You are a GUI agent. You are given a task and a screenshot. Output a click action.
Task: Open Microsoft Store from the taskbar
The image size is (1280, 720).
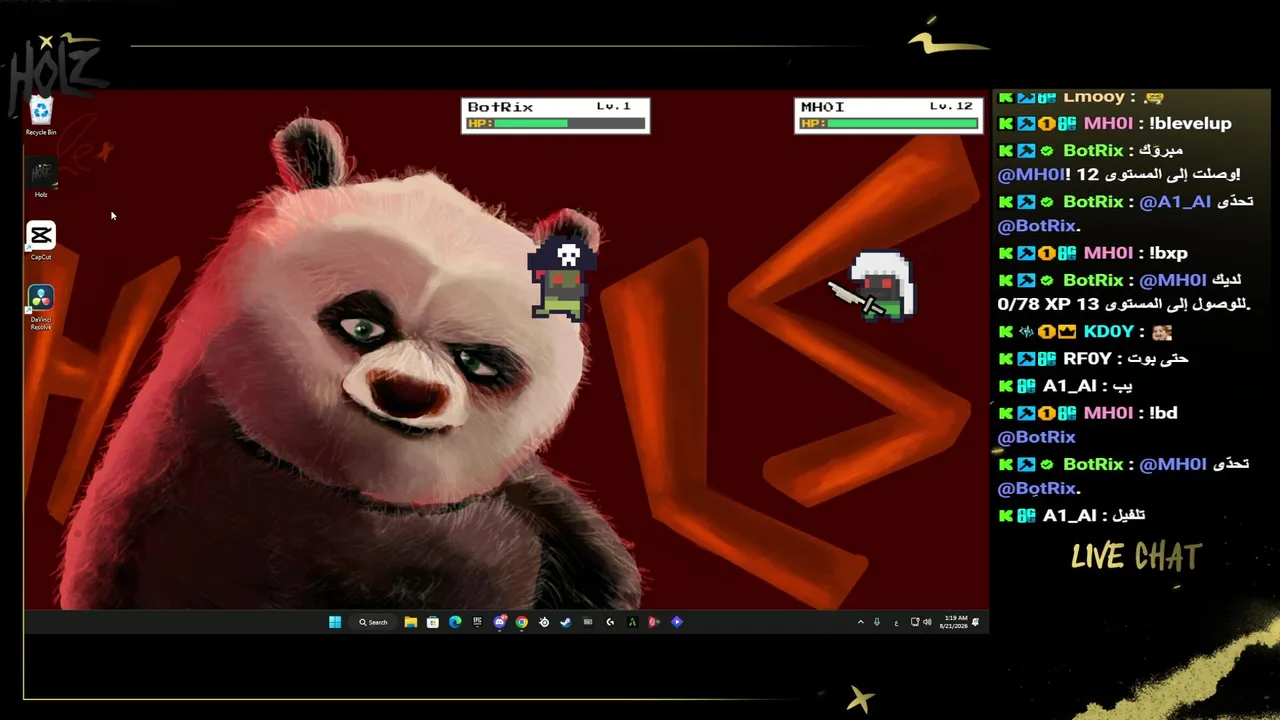(433, 622)
